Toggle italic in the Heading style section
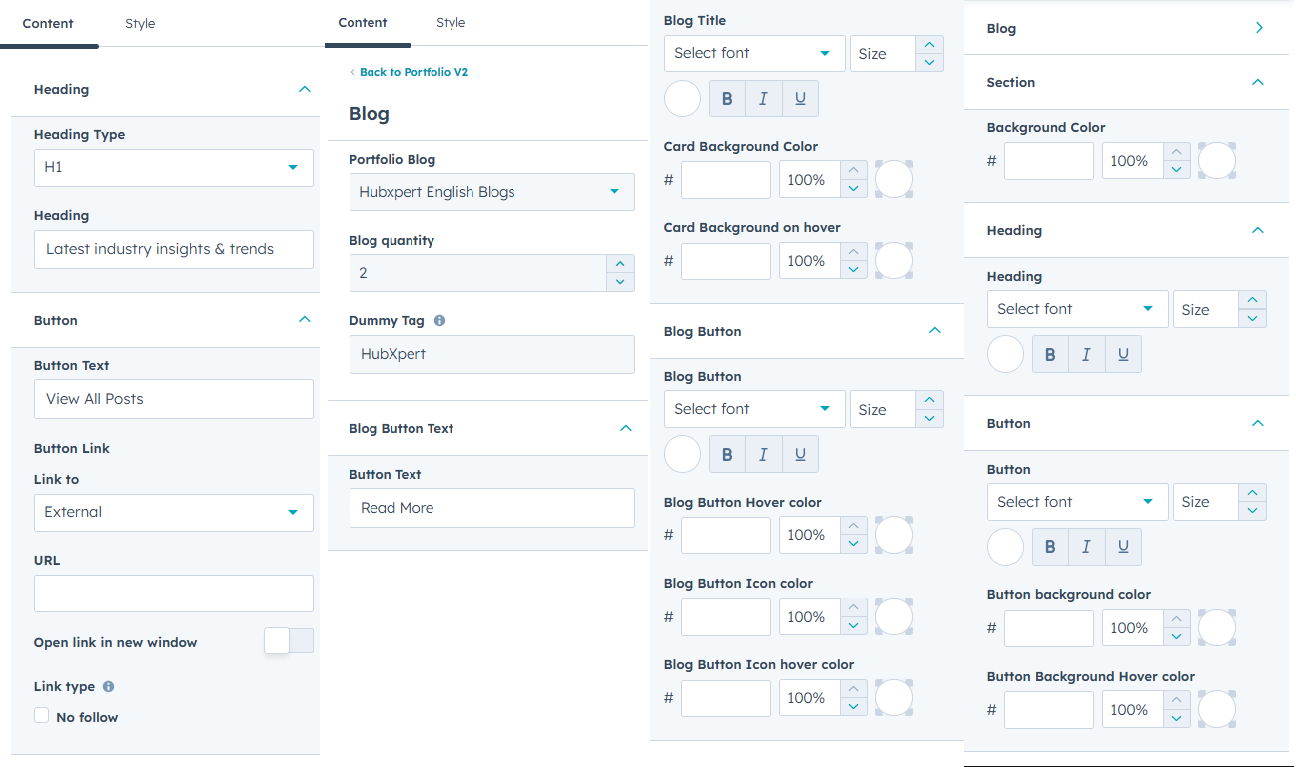The width and height of the screenshot is (1296, 767). [x=1087, y=354]
